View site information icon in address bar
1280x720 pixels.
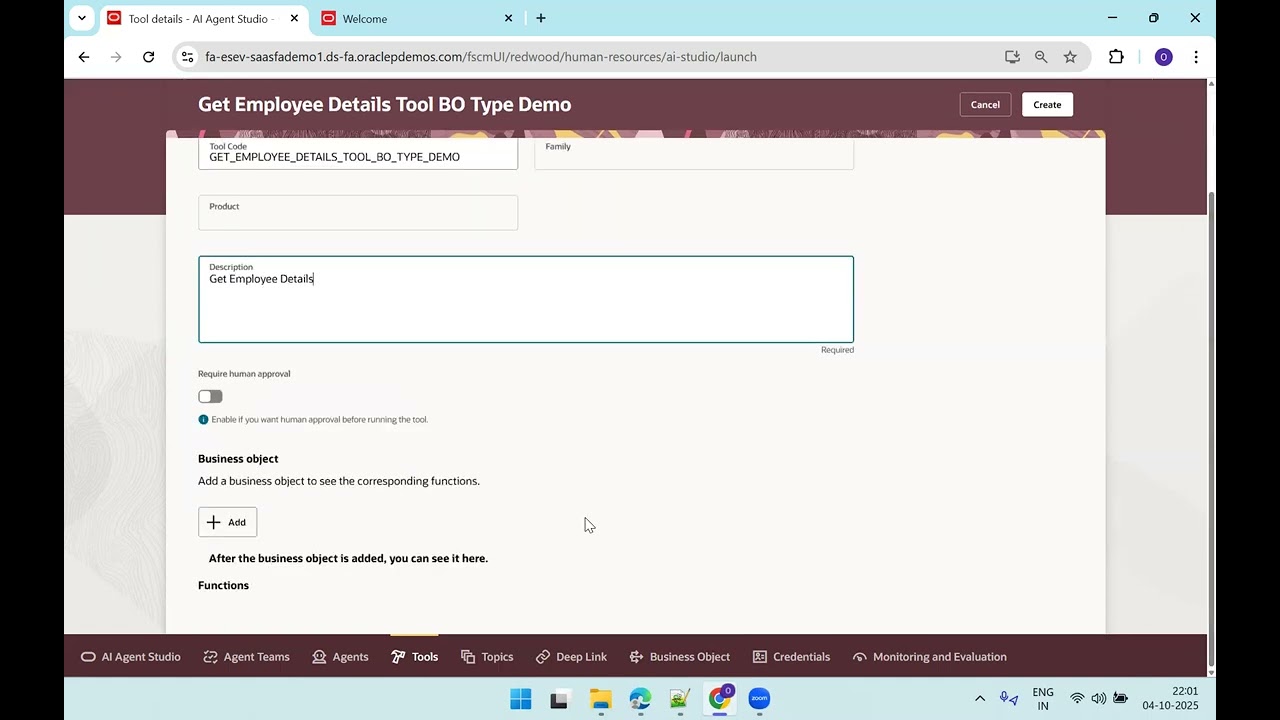point(187,57)
